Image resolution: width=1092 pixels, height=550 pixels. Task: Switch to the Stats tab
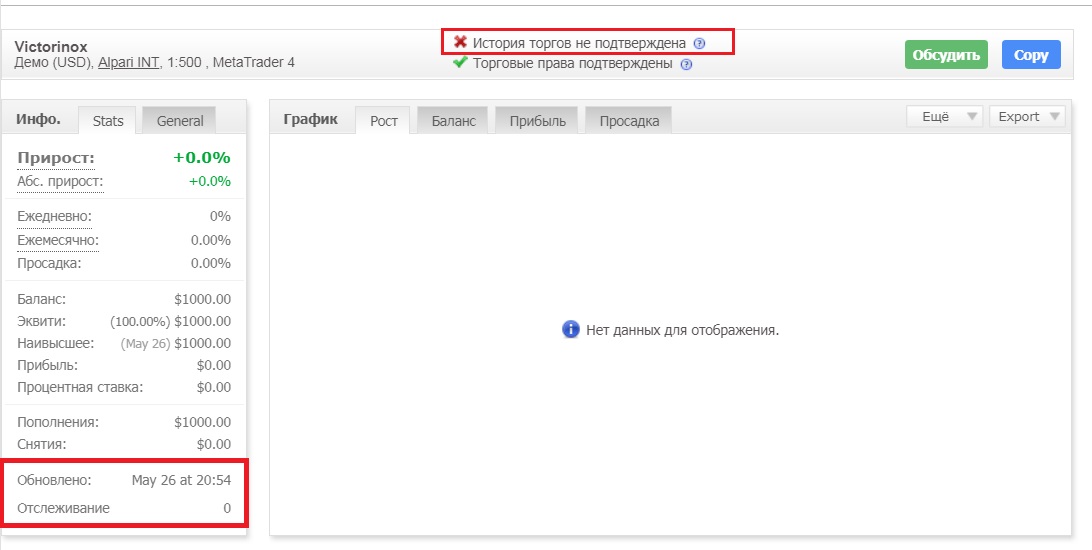click(108, 120)
